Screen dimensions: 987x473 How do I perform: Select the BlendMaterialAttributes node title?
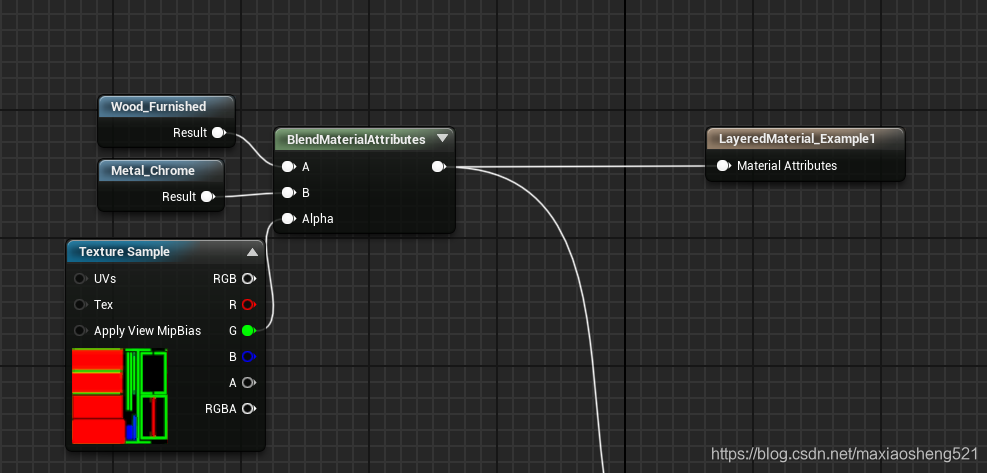click(x=356, y=139)
